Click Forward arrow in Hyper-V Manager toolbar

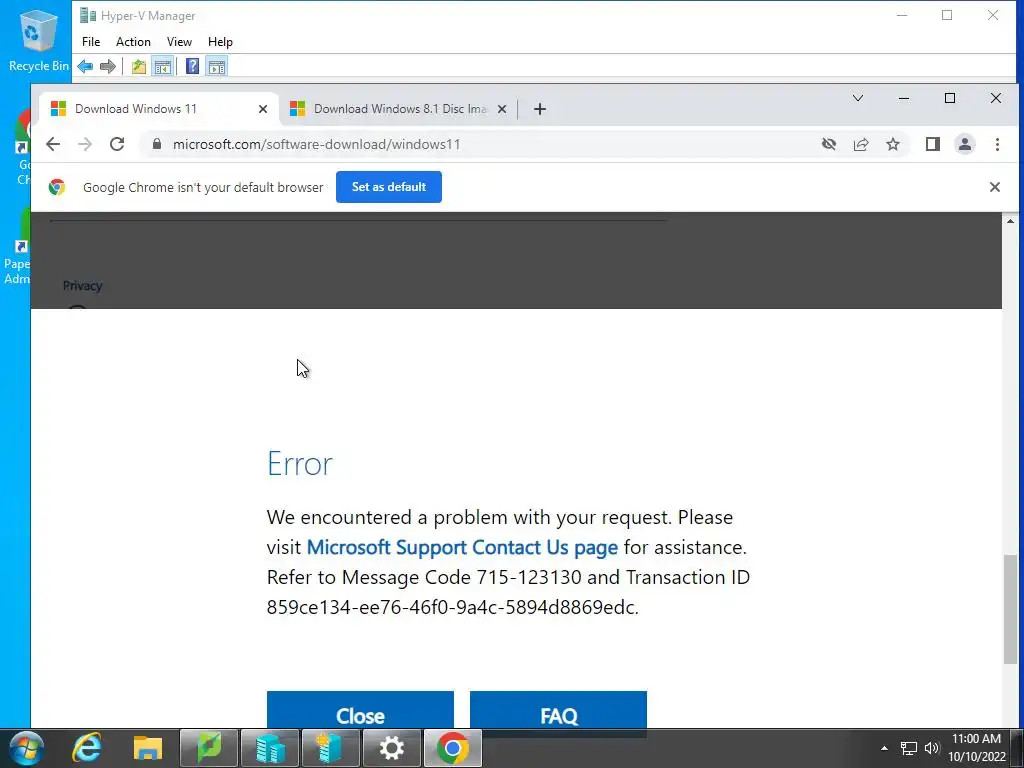point(108,67)
